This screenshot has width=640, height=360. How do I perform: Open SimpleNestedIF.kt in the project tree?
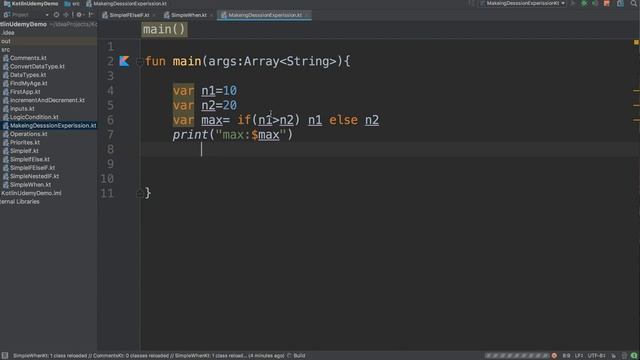34,176
